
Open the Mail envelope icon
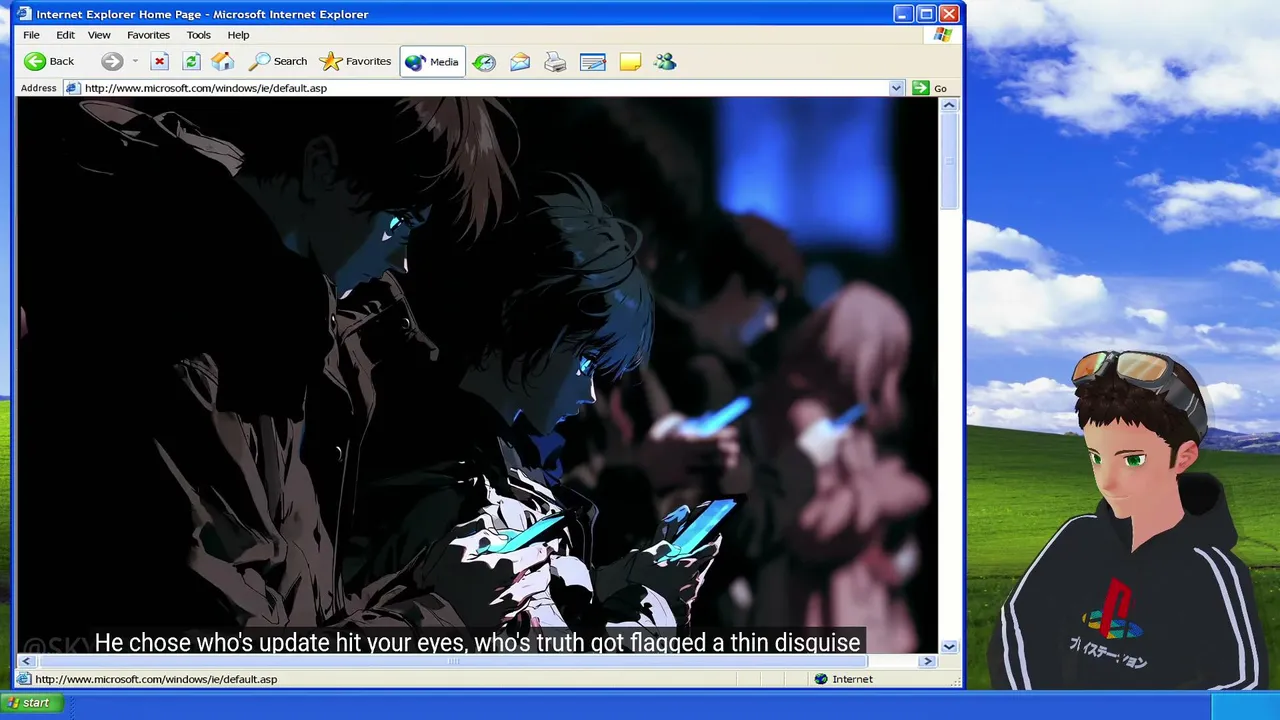[520, 62]
